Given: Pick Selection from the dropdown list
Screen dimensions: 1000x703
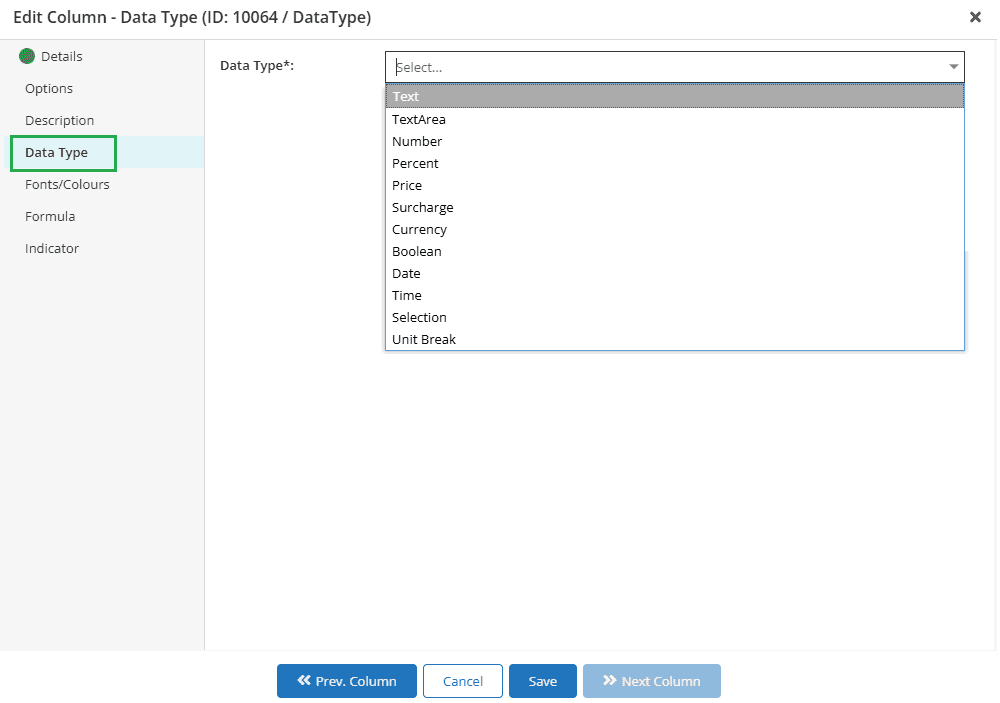Looking at the screenshot, I should [675, 317].
